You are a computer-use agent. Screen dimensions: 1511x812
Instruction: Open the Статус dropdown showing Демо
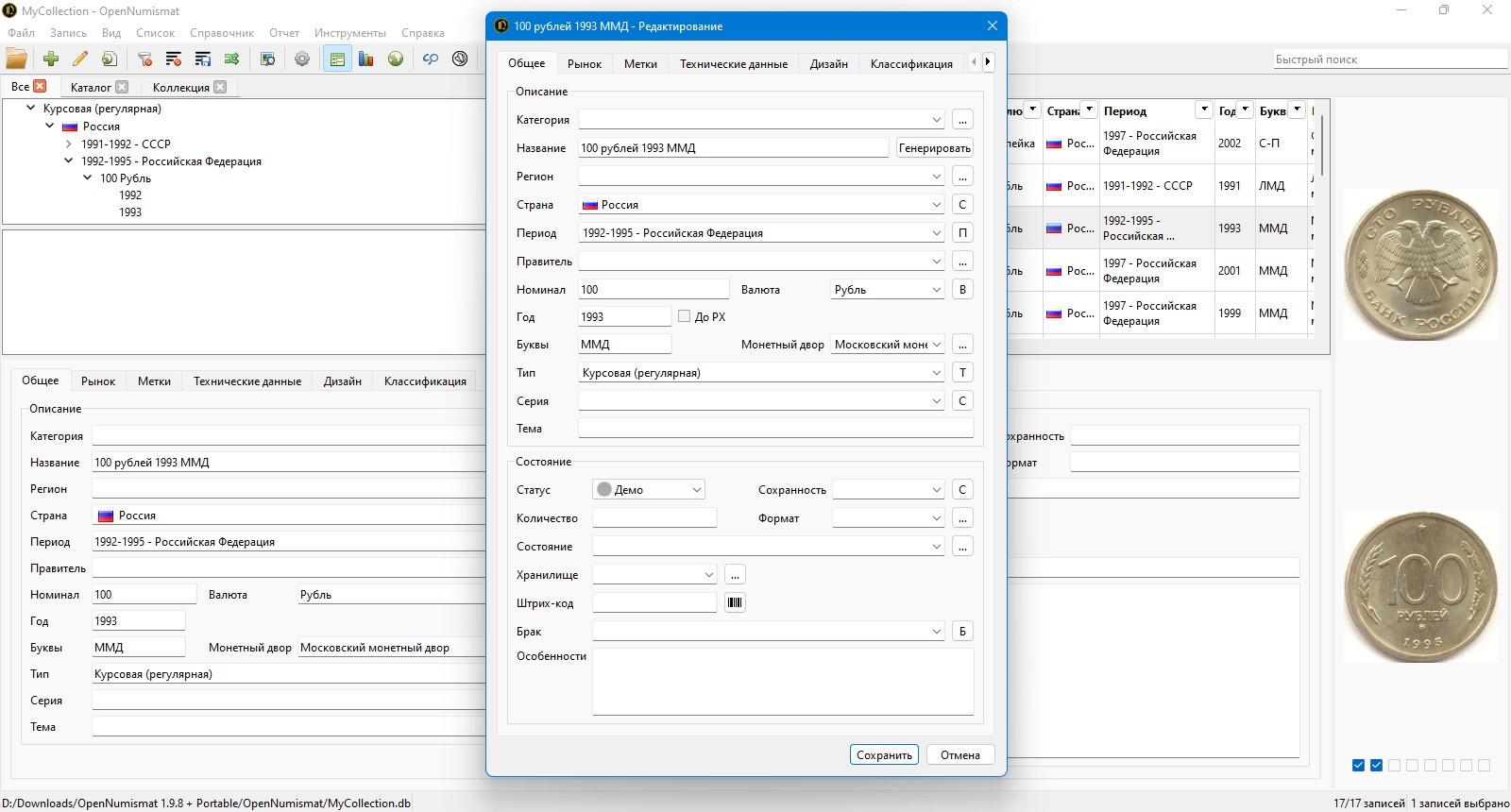pyautogui.click(x=649, y=489)
